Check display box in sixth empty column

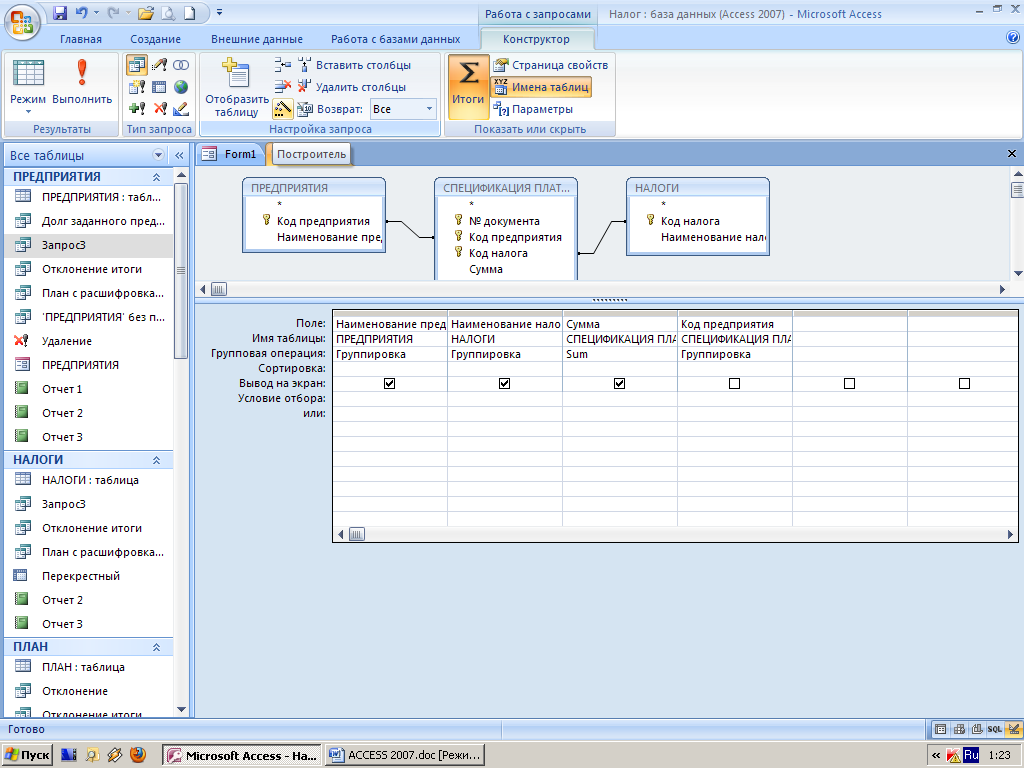(x=964, y=383)
